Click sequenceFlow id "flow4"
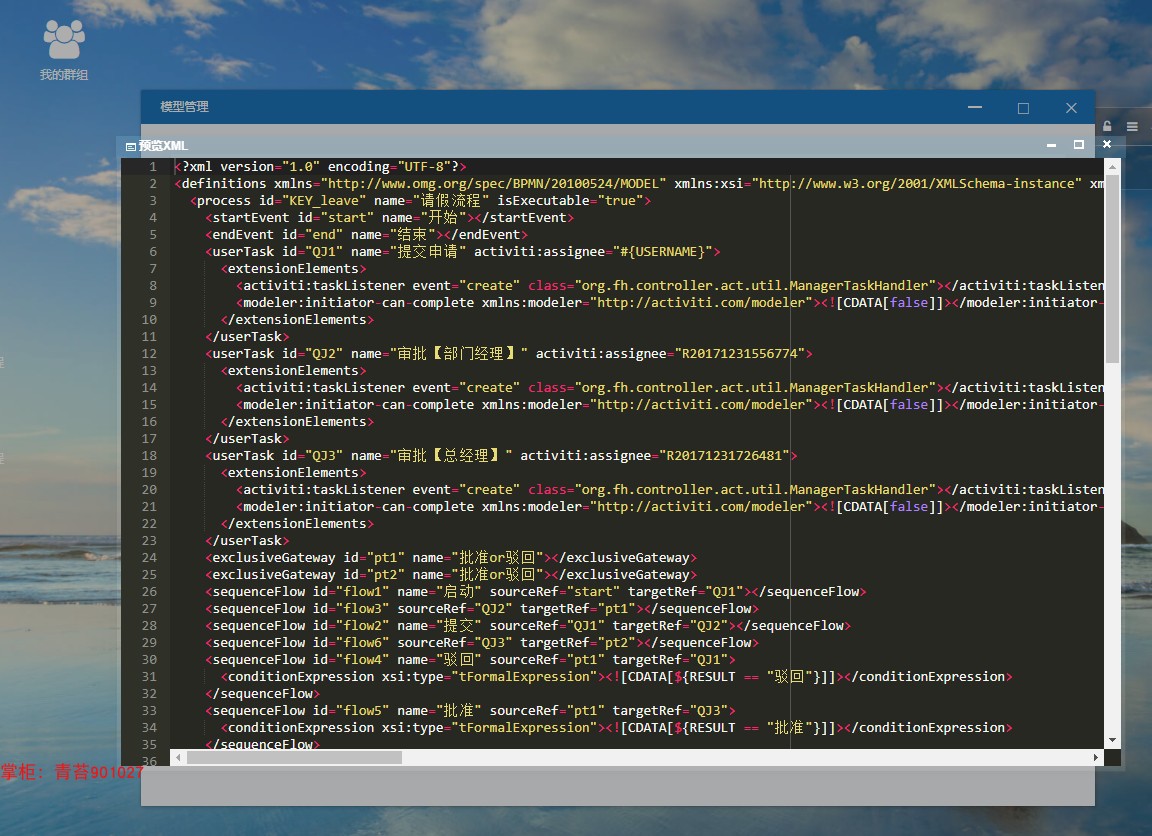This screenshot has width=1152, height=836. tap(362, 659)
